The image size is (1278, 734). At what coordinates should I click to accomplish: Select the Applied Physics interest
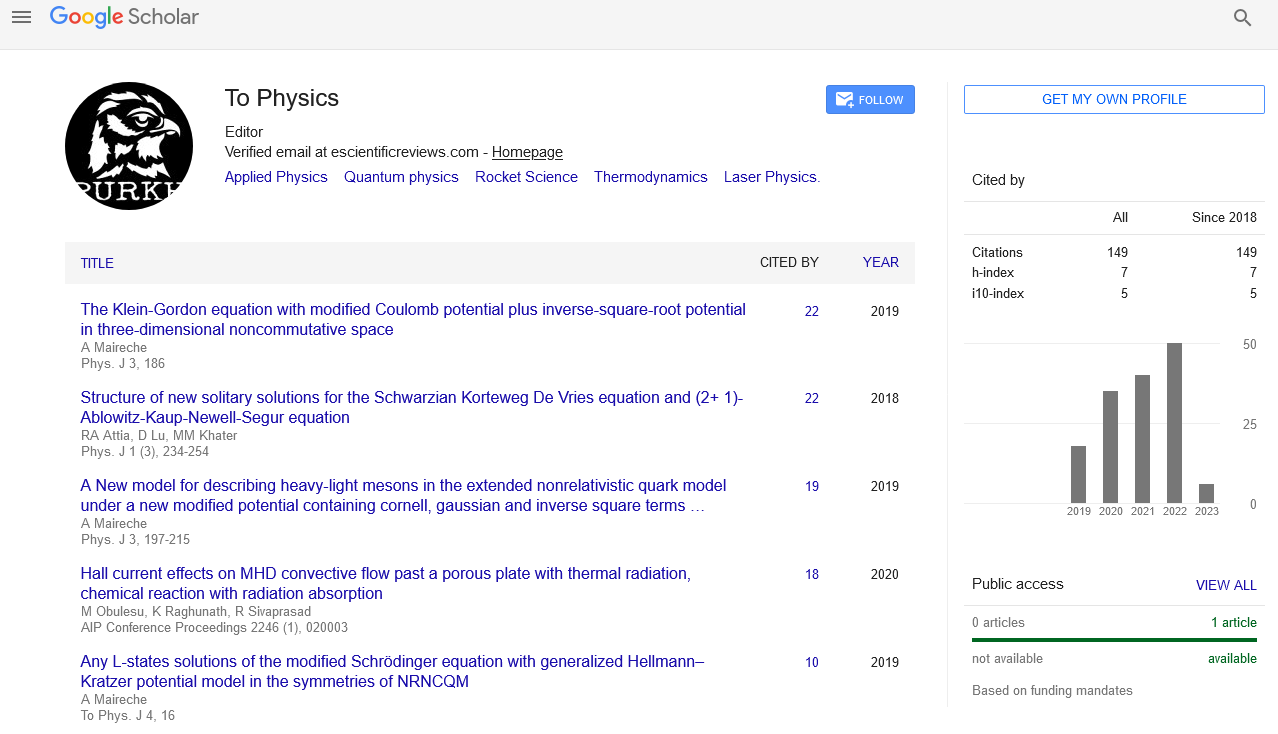pos(276,177)
